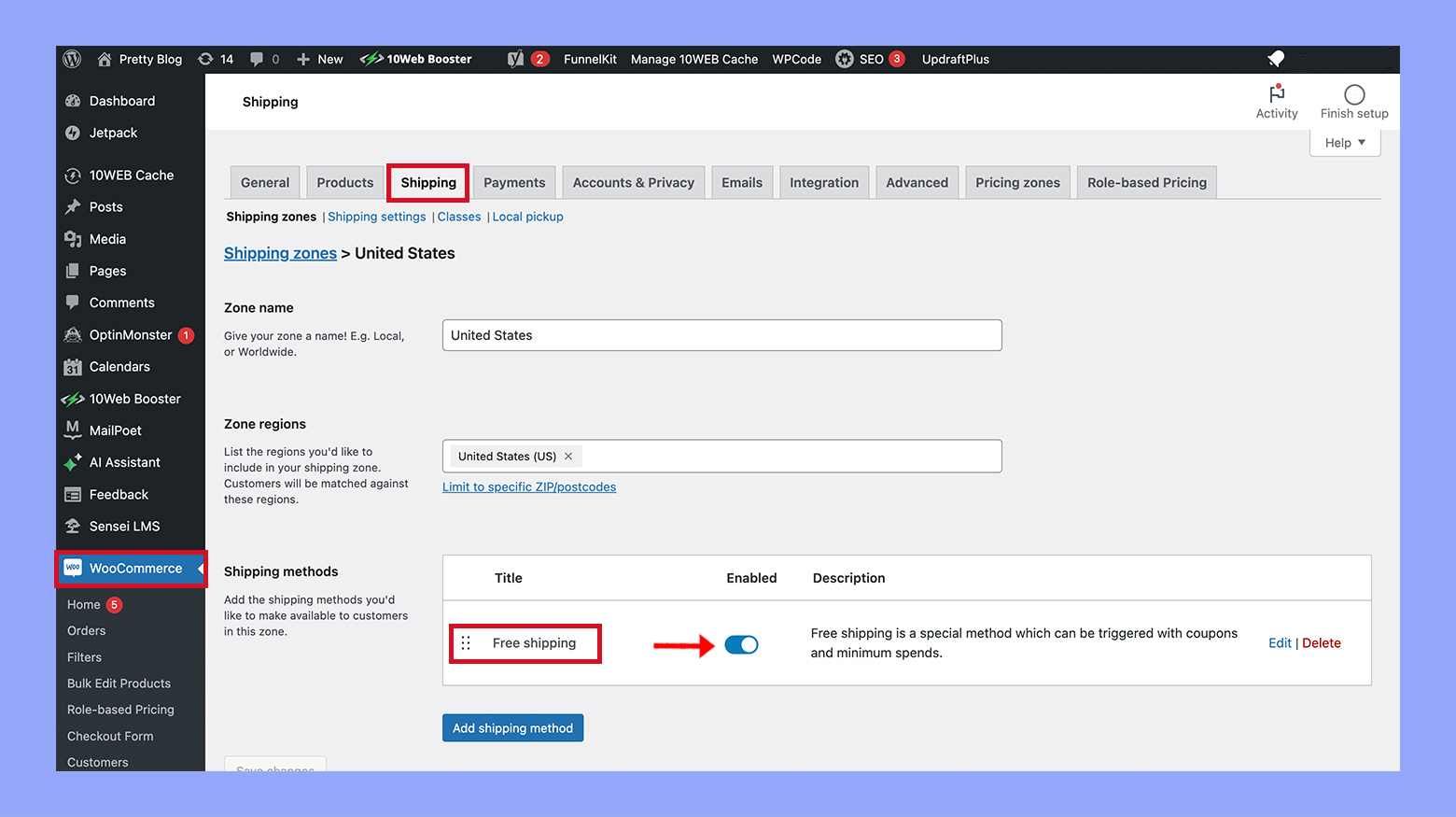The image size is (1456, 817).
Task: Open the comments bubble icon in the toolbar
Action: tap(257, 59)
